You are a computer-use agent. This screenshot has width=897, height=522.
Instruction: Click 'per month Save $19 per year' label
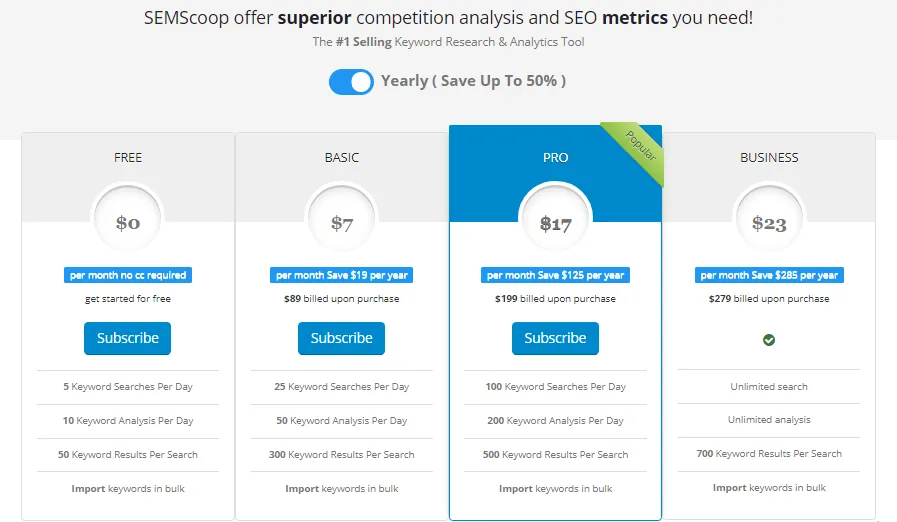point(341,275)
